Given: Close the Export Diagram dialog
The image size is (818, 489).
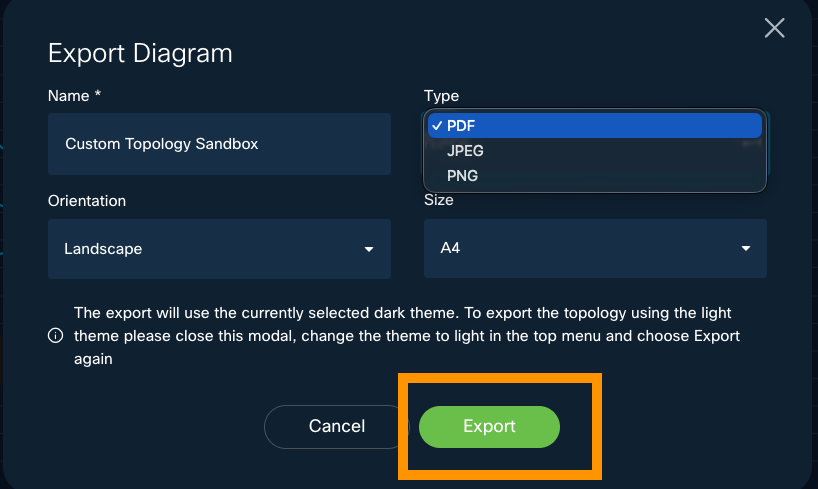Looking at the screenshot, I should (x=774, y=28).
